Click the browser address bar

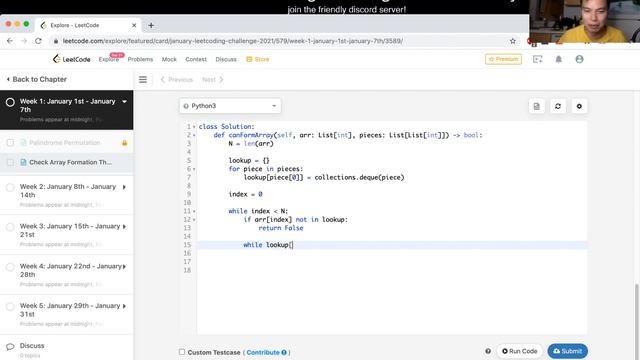point(232,41)
